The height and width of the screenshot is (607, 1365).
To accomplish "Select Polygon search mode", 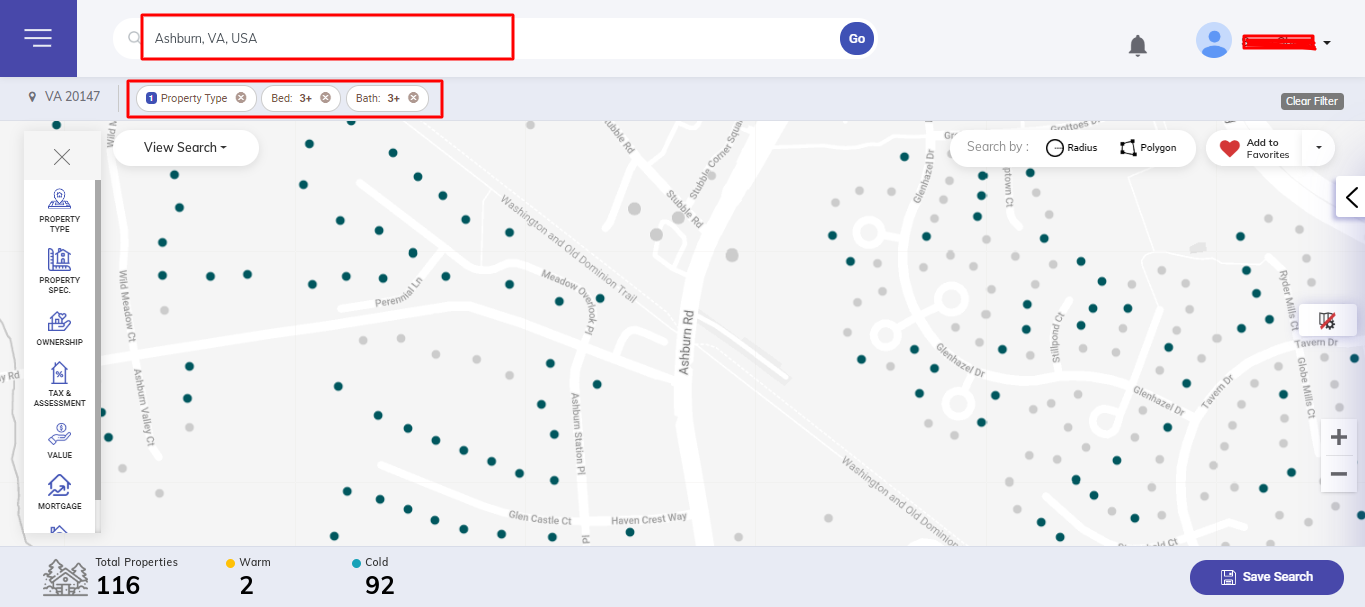I will (1147, 148).
